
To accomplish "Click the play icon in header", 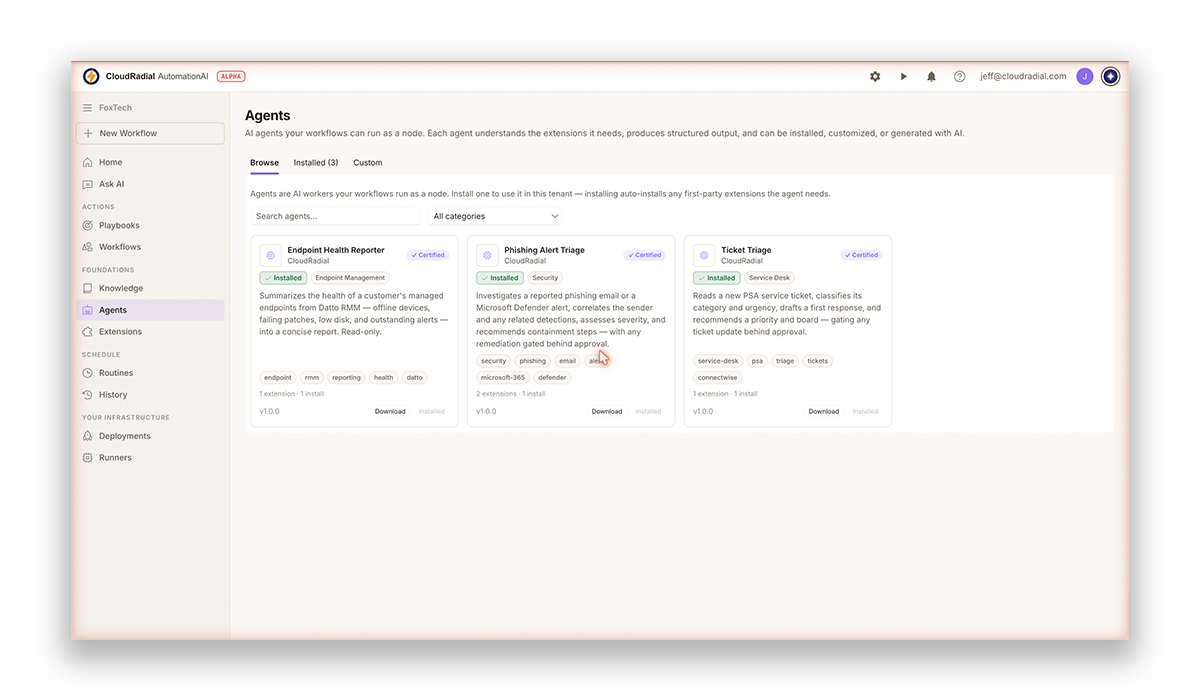I will pyautogui.click(x=903, y=76).
